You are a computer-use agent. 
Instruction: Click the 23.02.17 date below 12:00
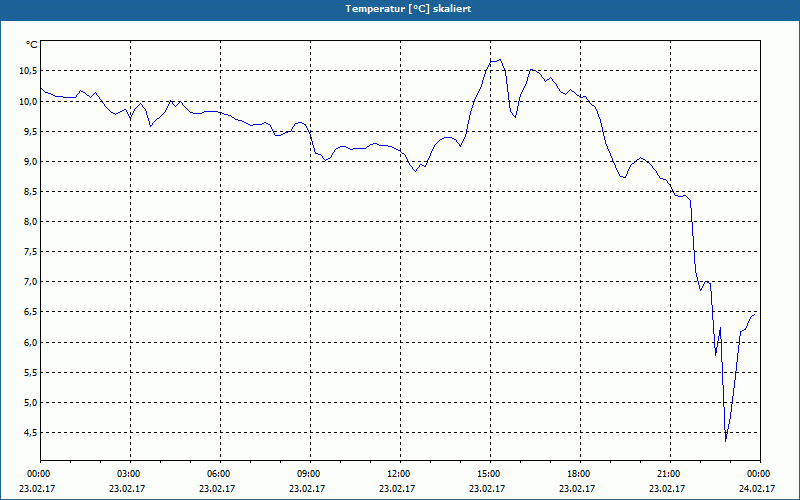tap(397, 489)
